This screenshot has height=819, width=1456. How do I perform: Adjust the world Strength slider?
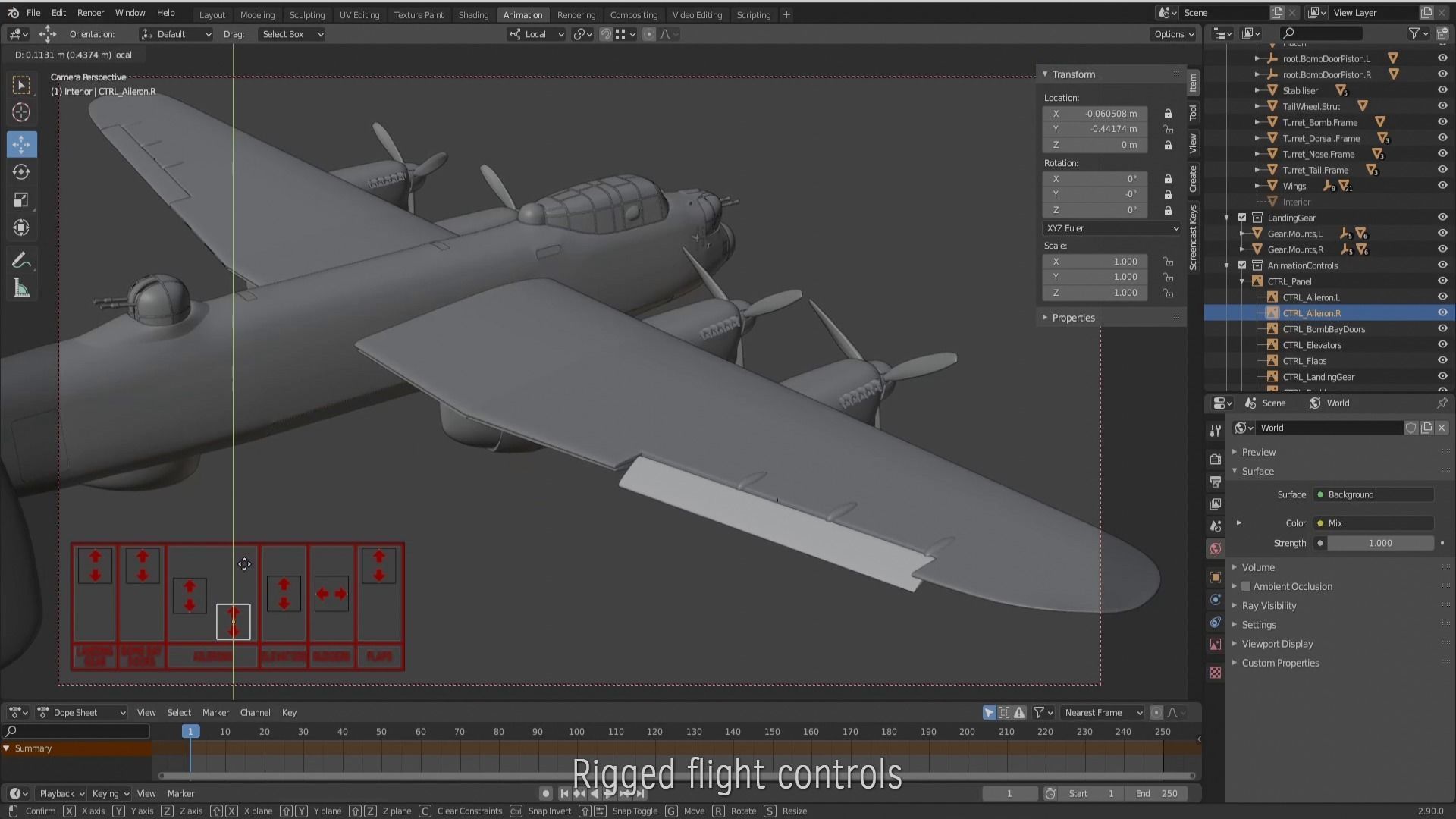pyautogui.click(x=1379, y=543)
